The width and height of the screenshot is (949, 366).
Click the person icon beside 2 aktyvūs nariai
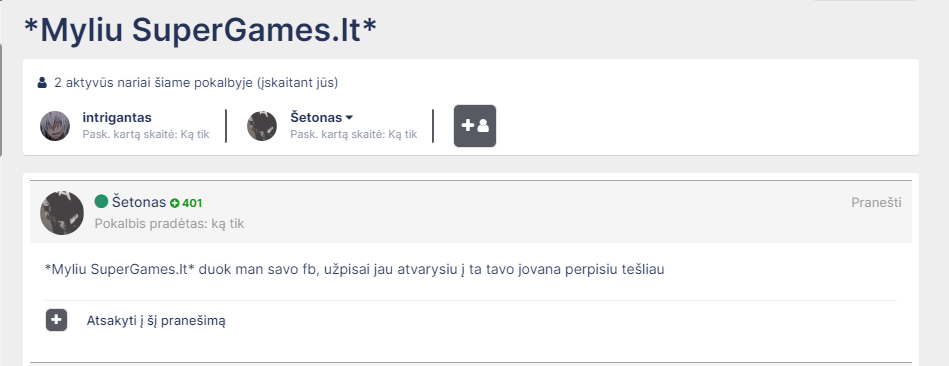coord(42,83)
